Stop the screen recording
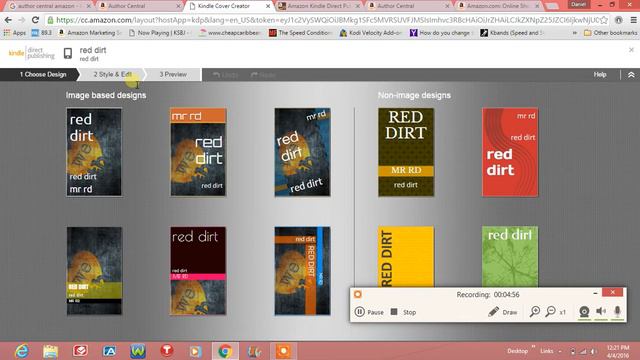Screen dimensions: 640x360 pyautogui.click(x=403, y=312)
